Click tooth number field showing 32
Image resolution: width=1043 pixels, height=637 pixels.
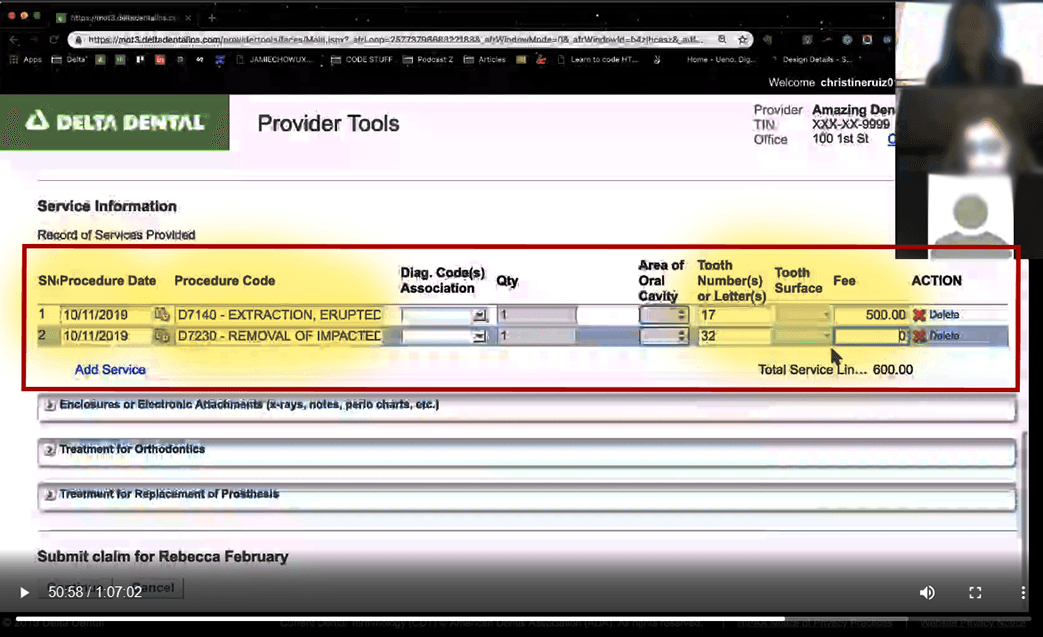click(734, 336)
